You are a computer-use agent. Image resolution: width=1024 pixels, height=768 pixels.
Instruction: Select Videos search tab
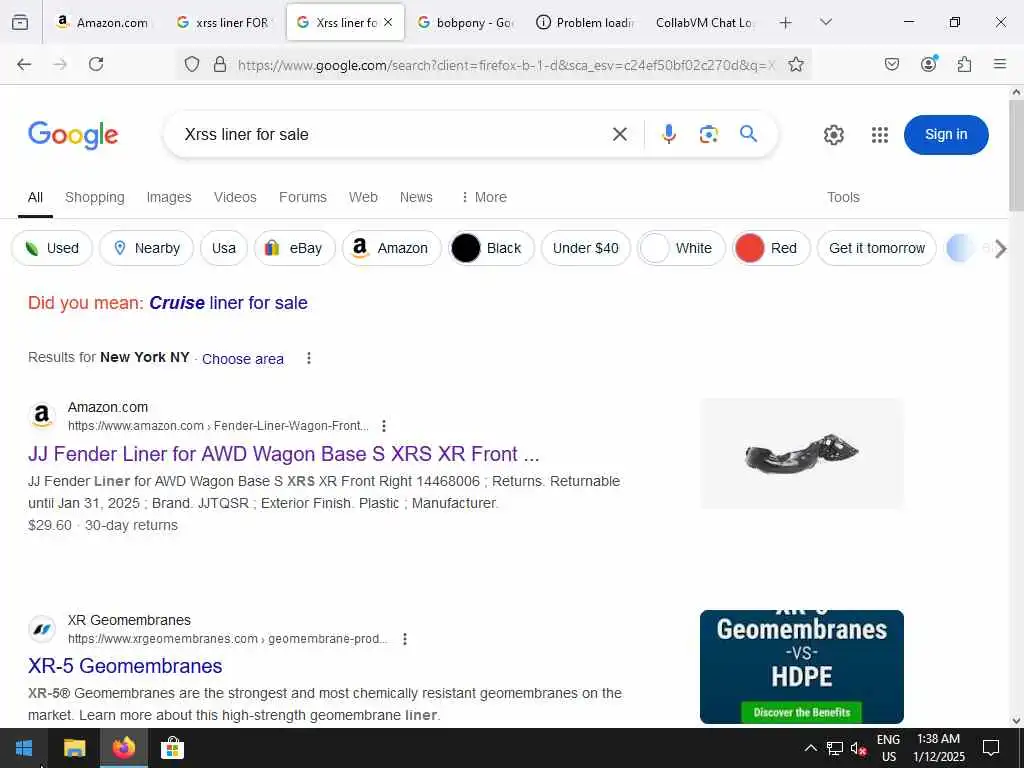[x=235, y=197]
